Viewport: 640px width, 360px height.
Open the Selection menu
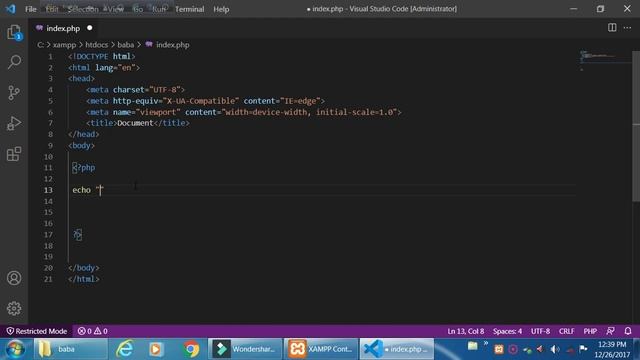(x=83, y=9)
